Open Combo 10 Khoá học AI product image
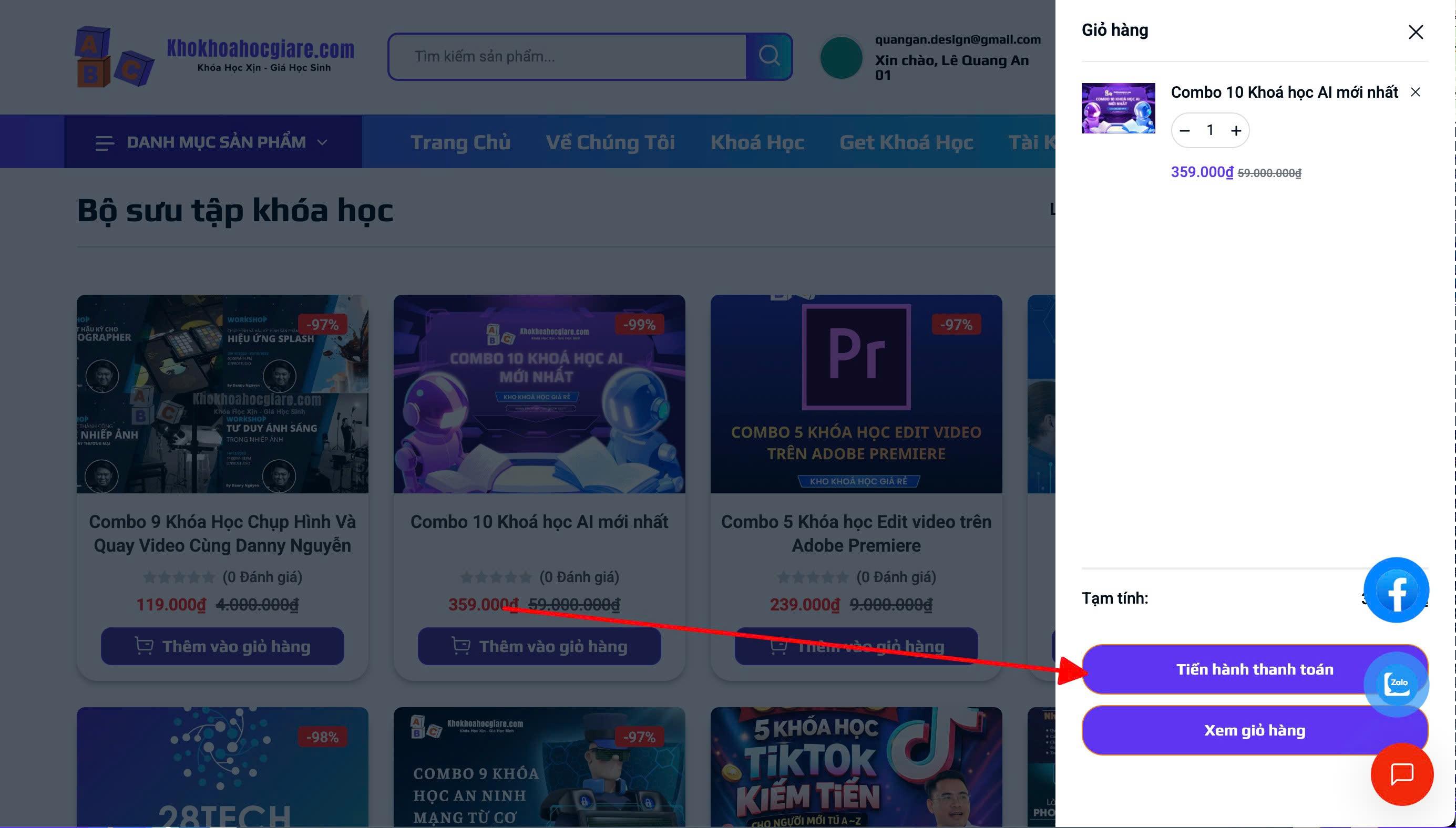1456x828 pixels. coord(539,394)
